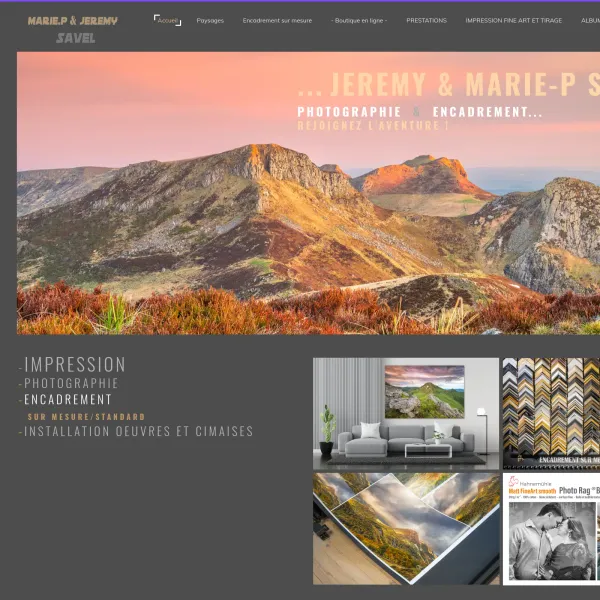
Task: Open the Accueil menu item
Action: [167, 20]
